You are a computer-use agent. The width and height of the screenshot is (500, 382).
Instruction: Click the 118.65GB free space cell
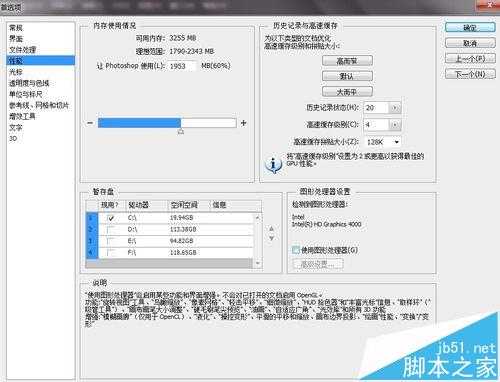click(183, 253)
